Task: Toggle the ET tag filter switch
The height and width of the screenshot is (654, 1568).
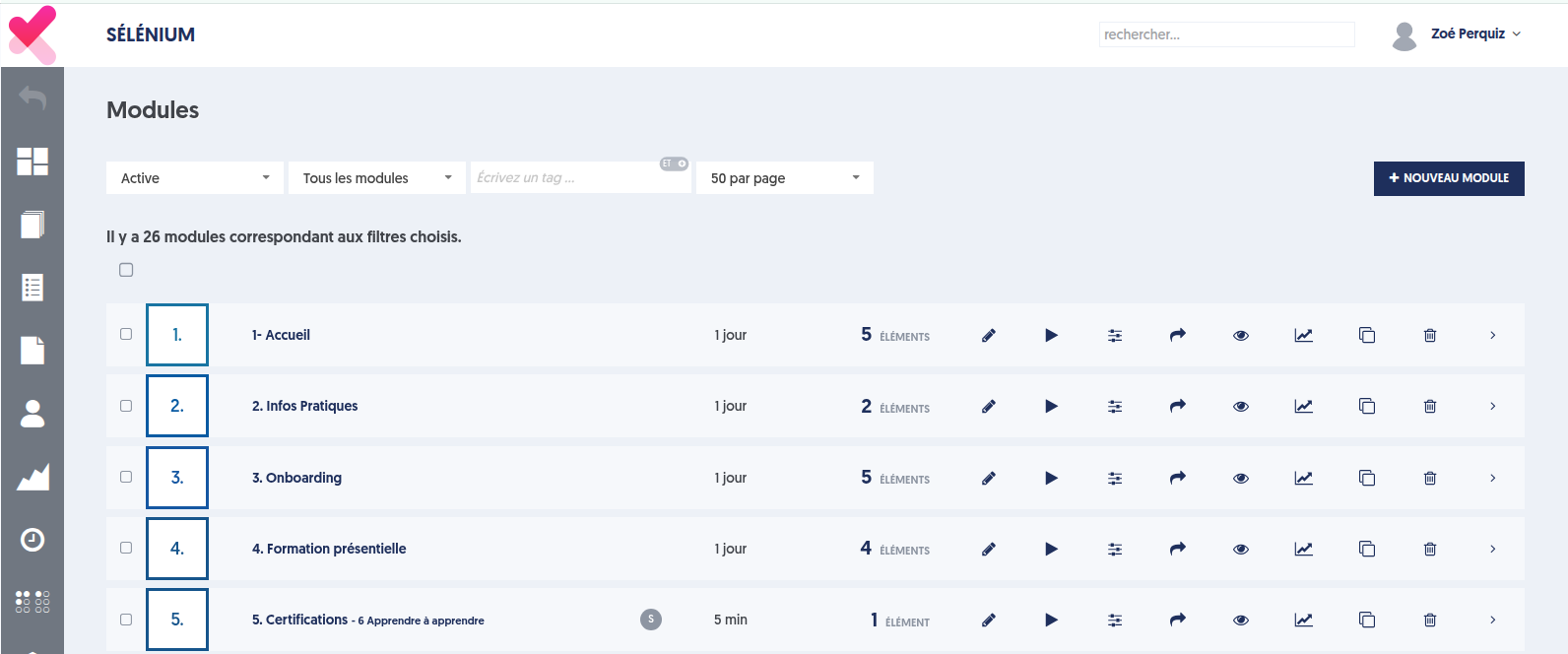Action: click(x=675, y=163)
